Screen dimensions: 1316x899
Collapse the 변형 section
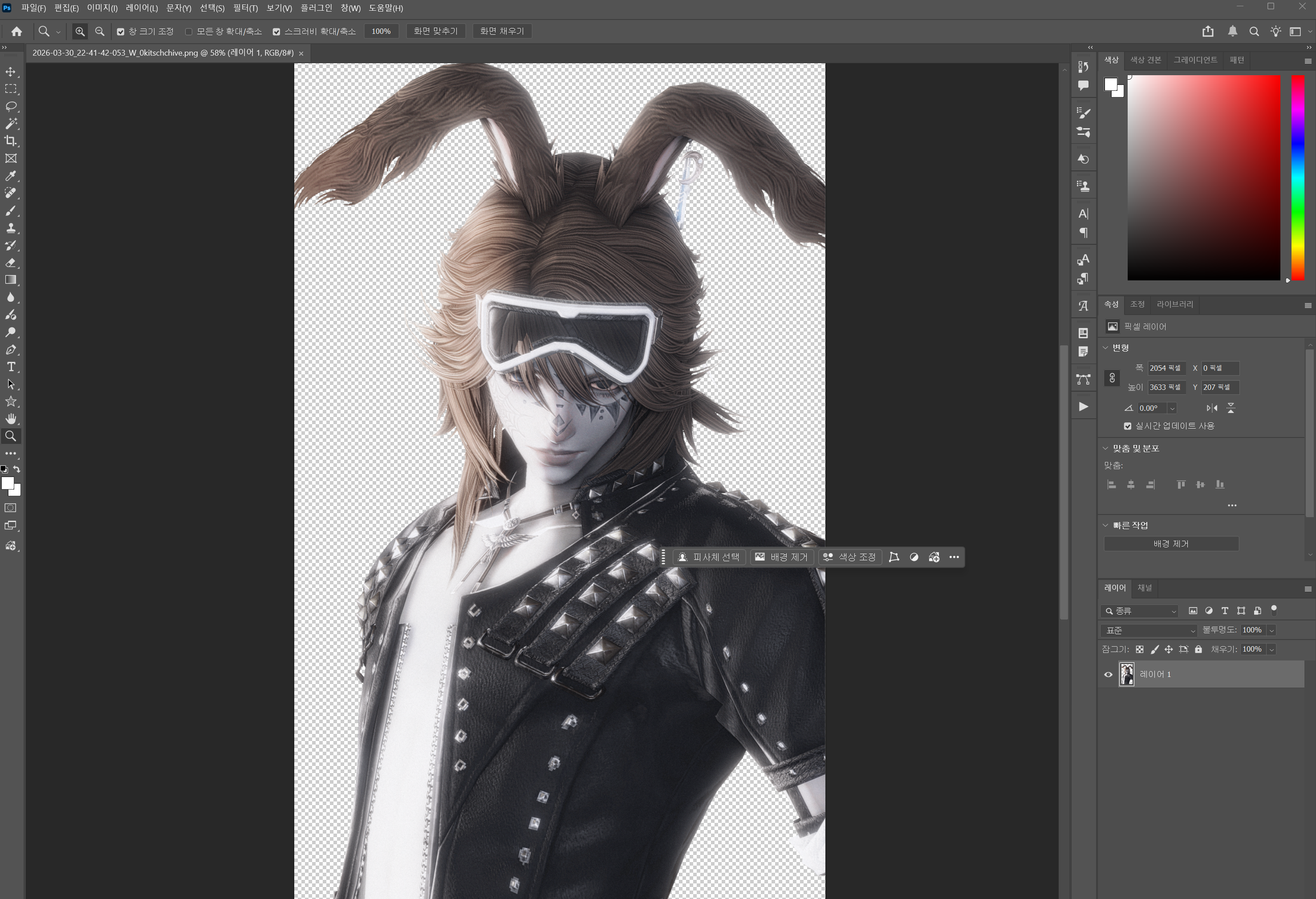click(x=1105, y=348)
